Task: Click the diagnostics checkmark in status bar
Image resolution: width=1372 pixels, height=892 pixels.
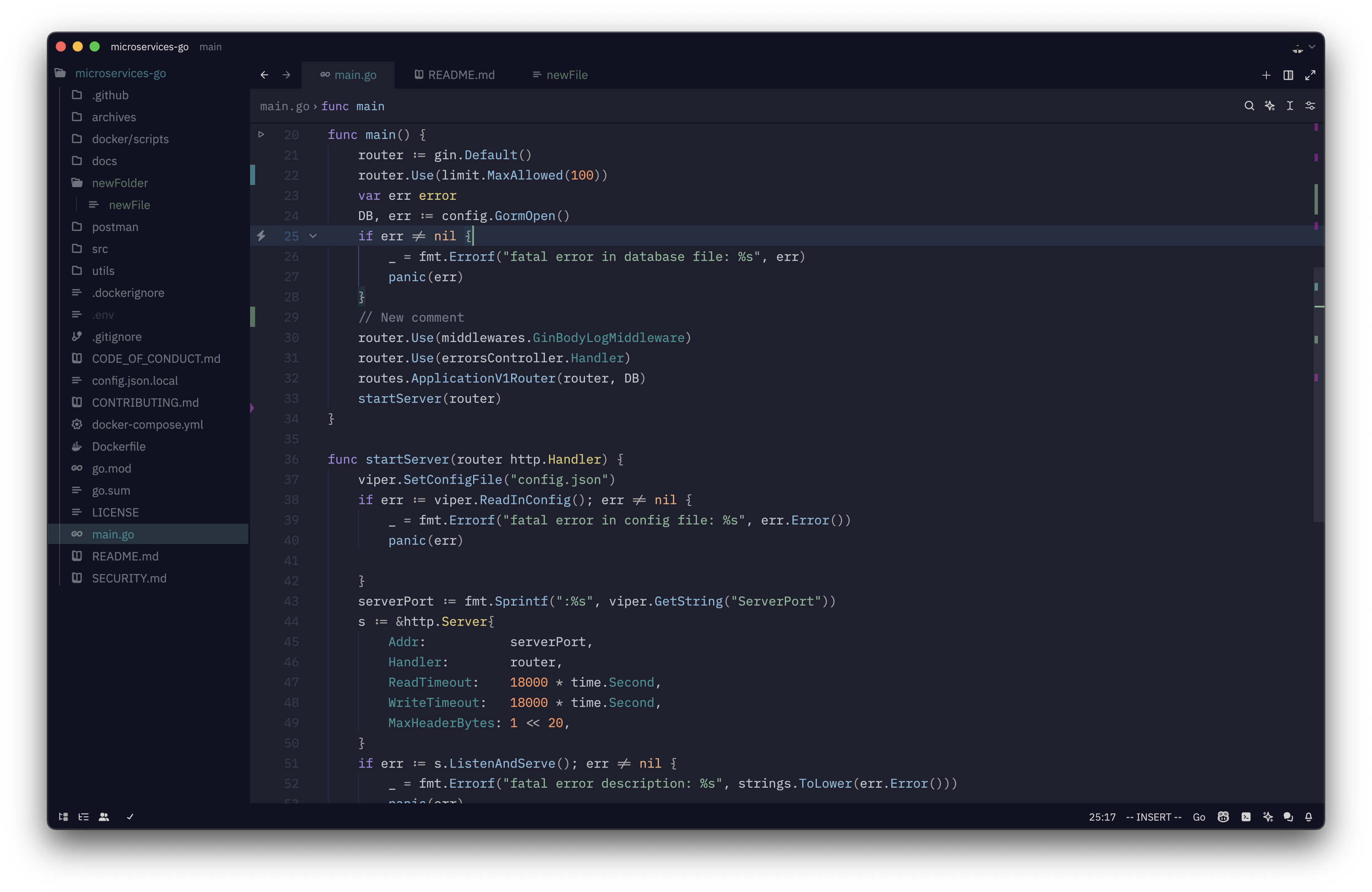Action: pos(130,816)
